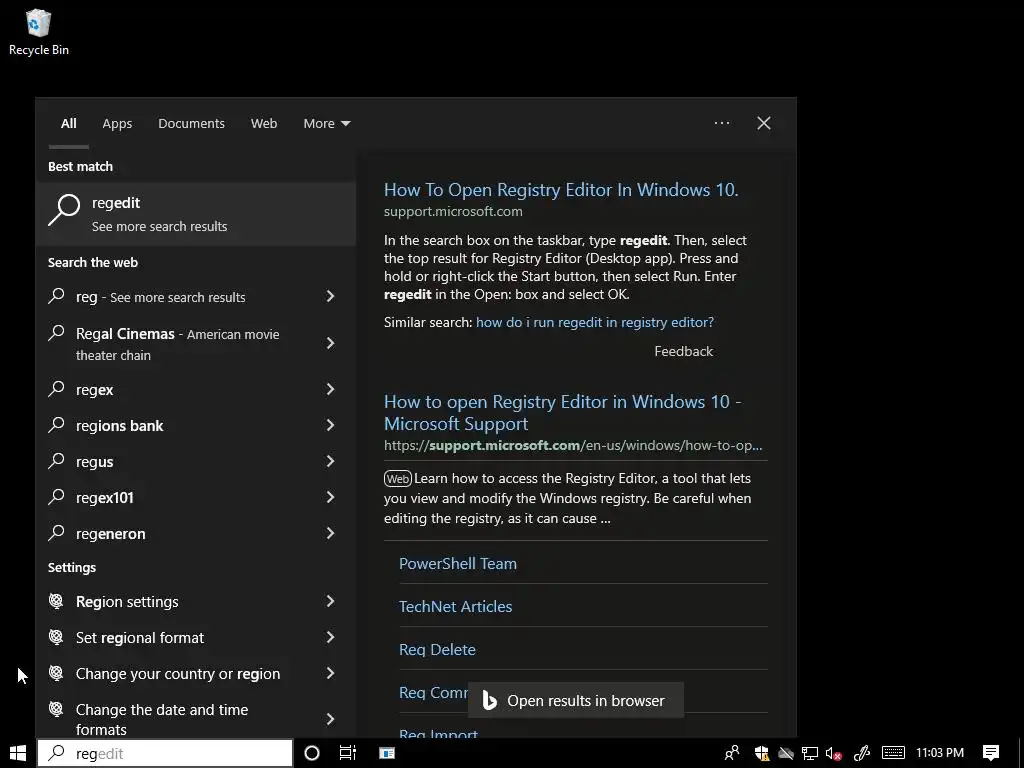Open the pinned app icon after Task View
This screenshot has width=1024, height=768.
387,753
